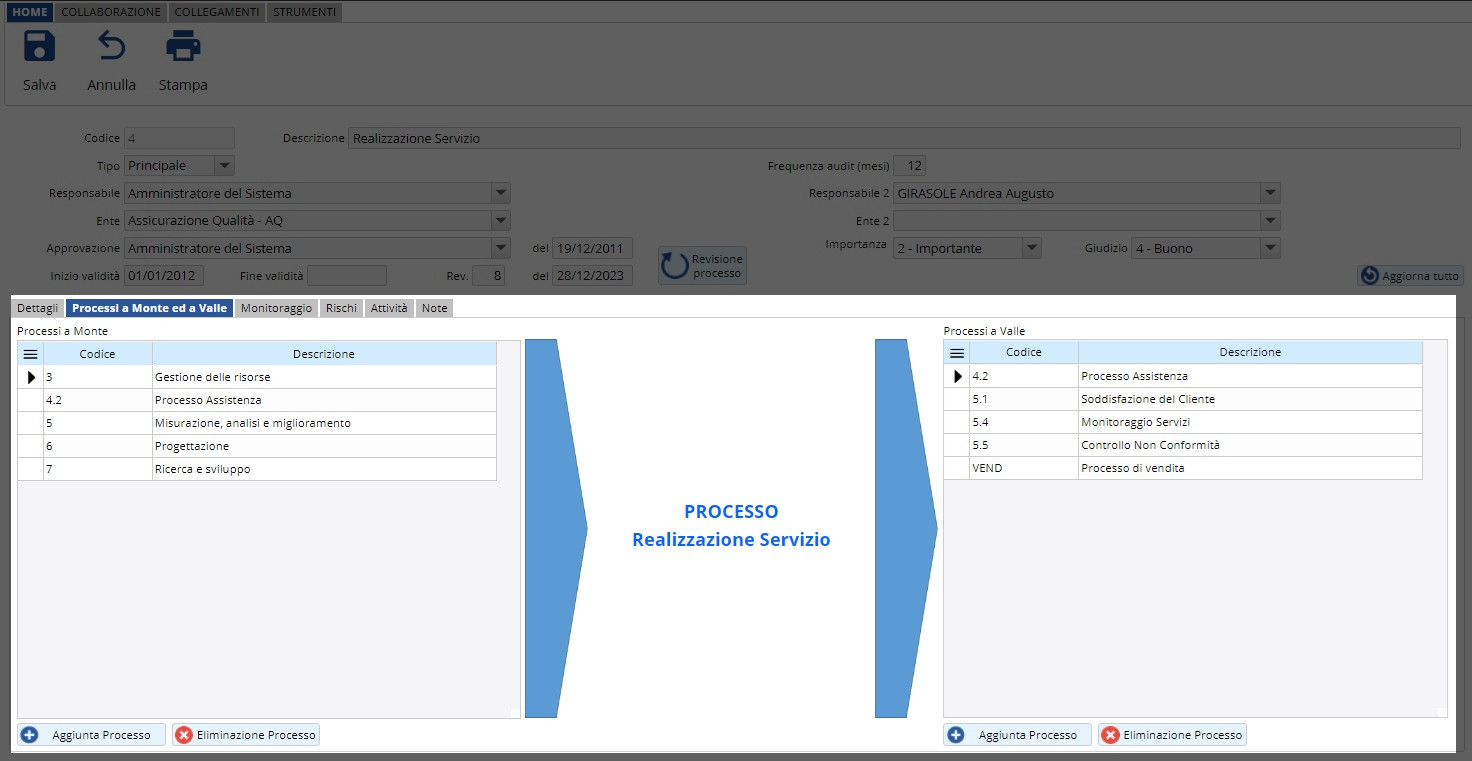Click the Descrizione input field
1472x761 pixels.
[904, 139]
